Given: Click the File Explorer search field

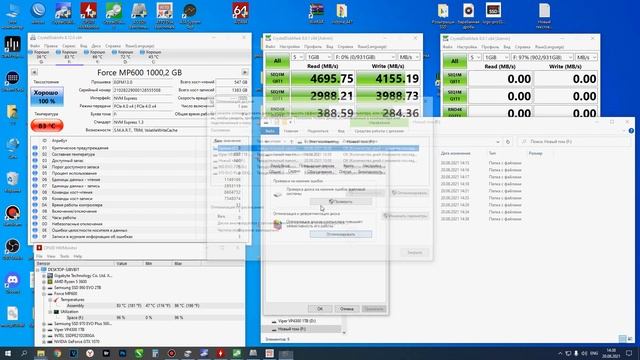Looking at the screenshot, I should 573,142.
